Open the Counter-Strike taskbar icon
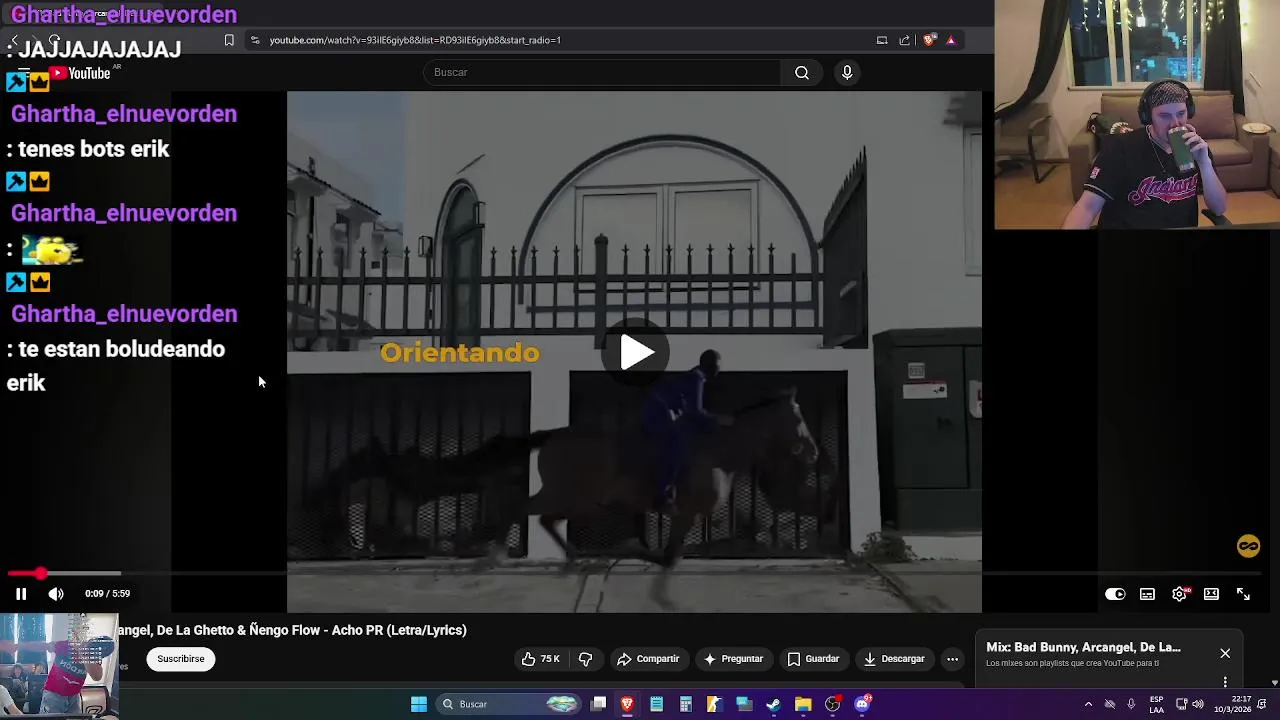 pyautogui.click(x=714, y=704)
